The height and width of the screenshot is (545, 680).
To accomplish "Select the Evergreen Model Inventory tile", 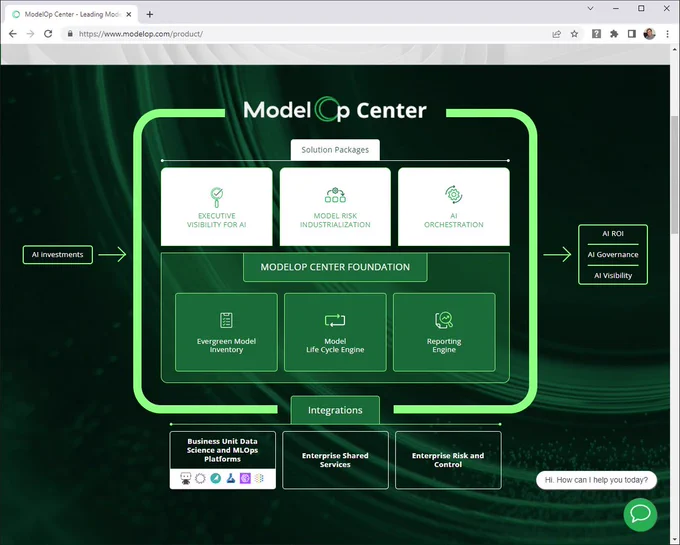I will [x=226, y=332].
